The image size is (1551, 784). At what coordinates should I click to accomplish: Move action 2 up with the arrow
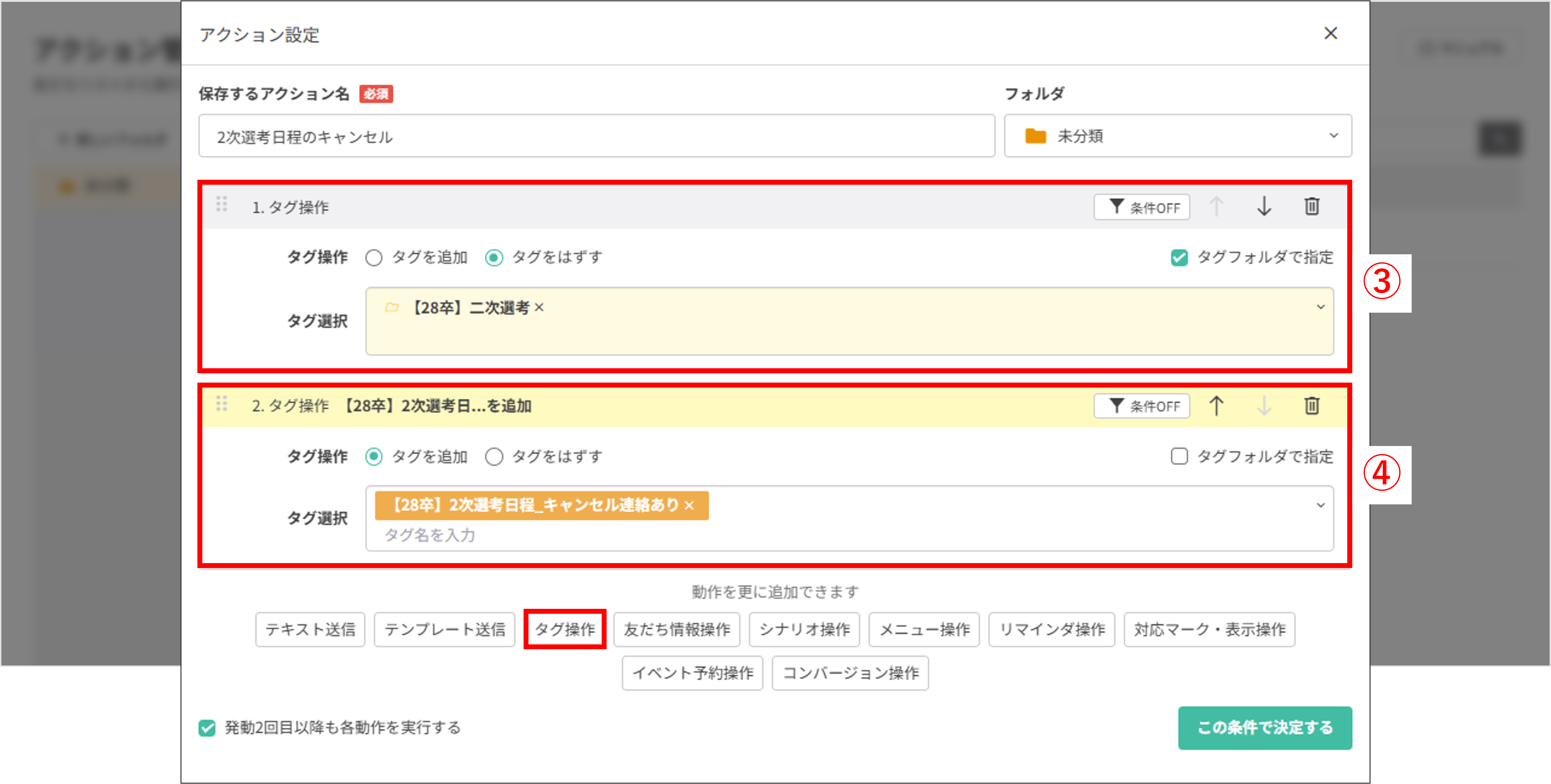[x=1216, y=406]
